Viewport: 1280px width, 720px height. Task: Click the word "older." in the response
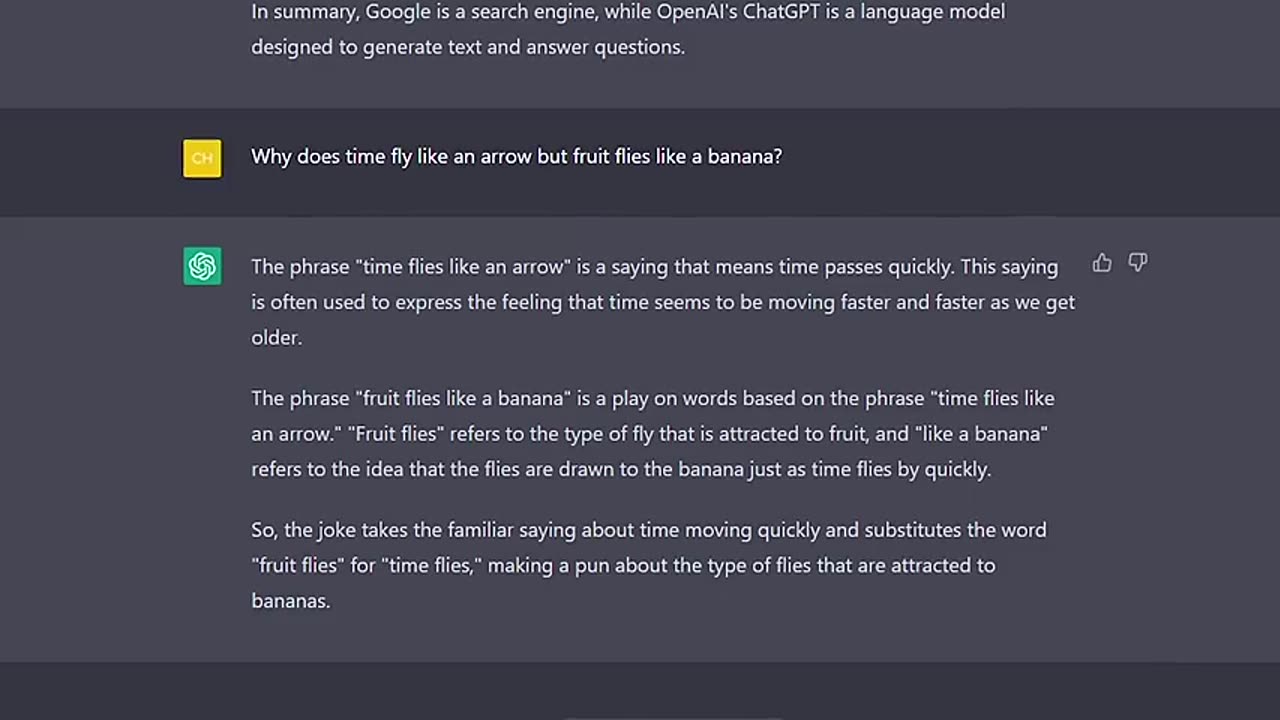[276, 338]
